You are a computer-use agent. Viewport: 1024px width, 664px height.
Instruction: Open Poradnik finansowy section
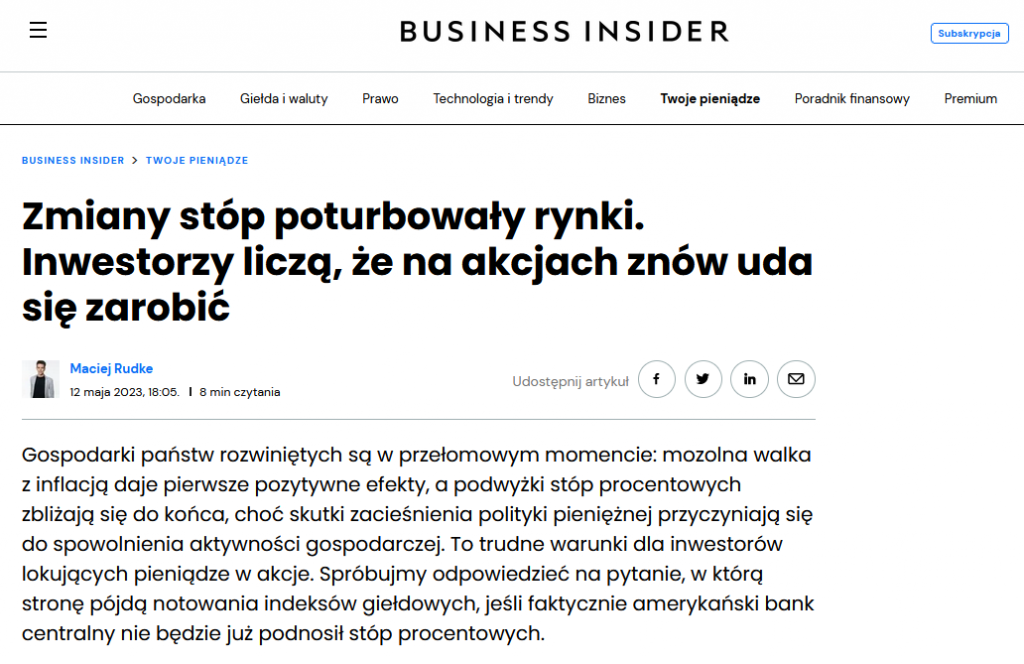(852, 99)
